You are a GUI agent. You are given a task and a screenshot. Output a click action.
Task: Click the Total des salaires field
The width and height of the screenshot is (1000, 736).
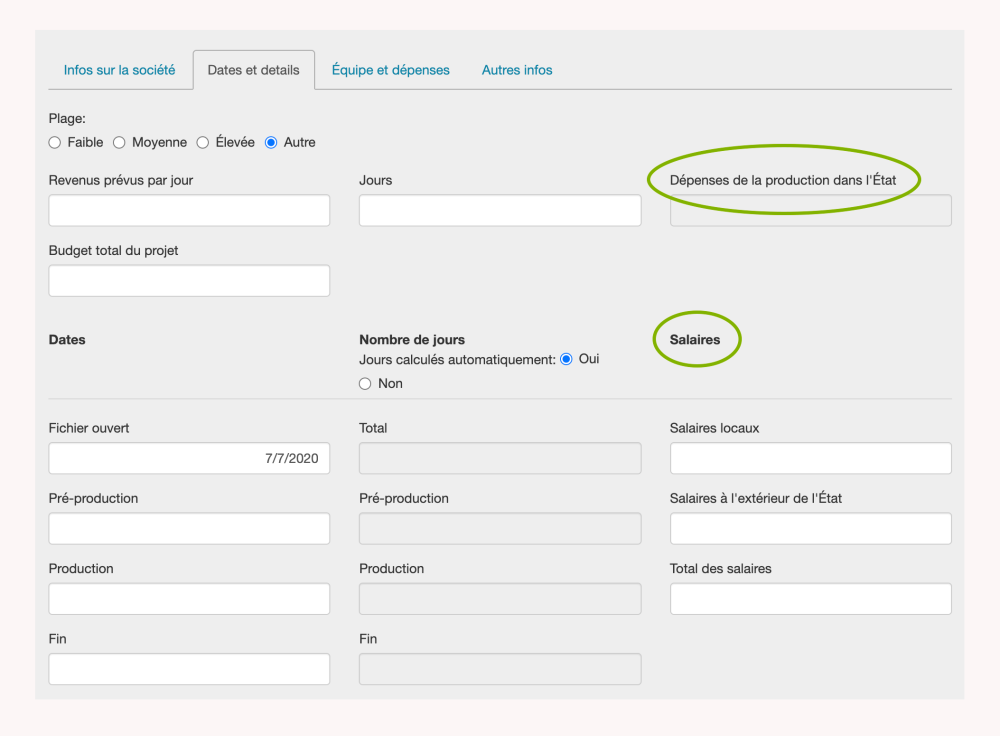(x=810, y=599)
